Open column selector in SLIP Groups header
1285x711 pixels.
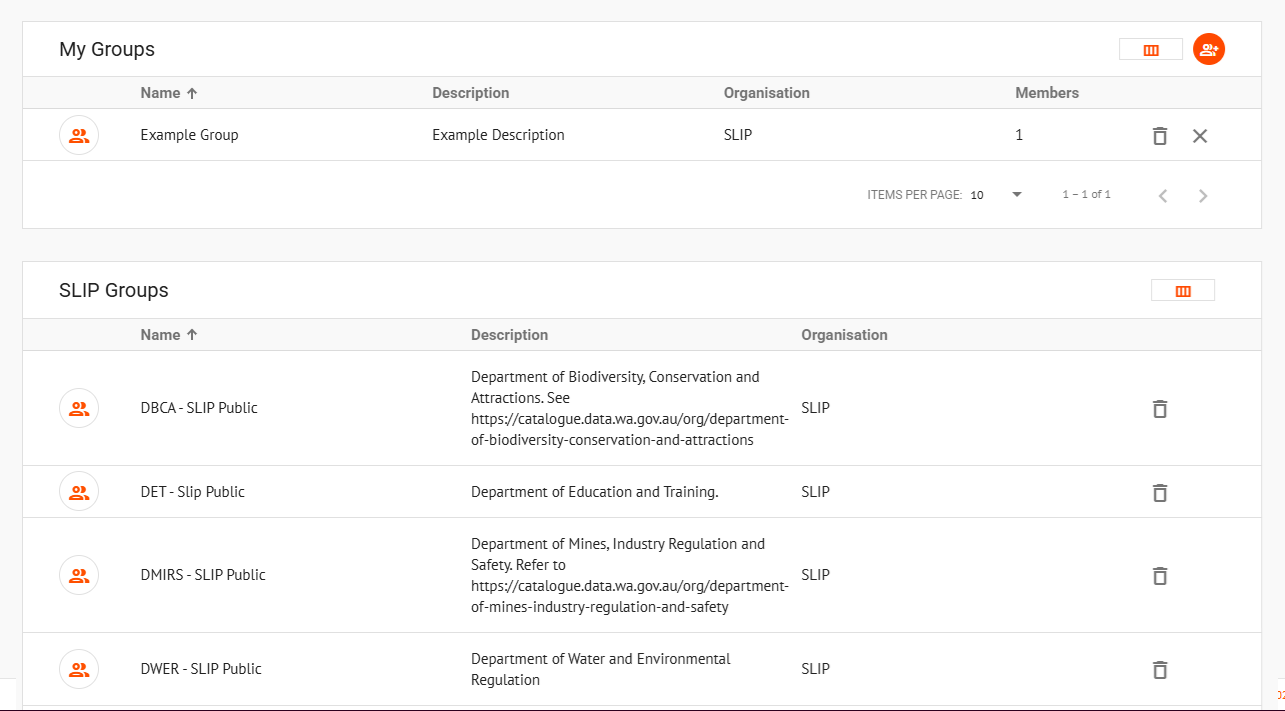click(x=1183, y=291)
